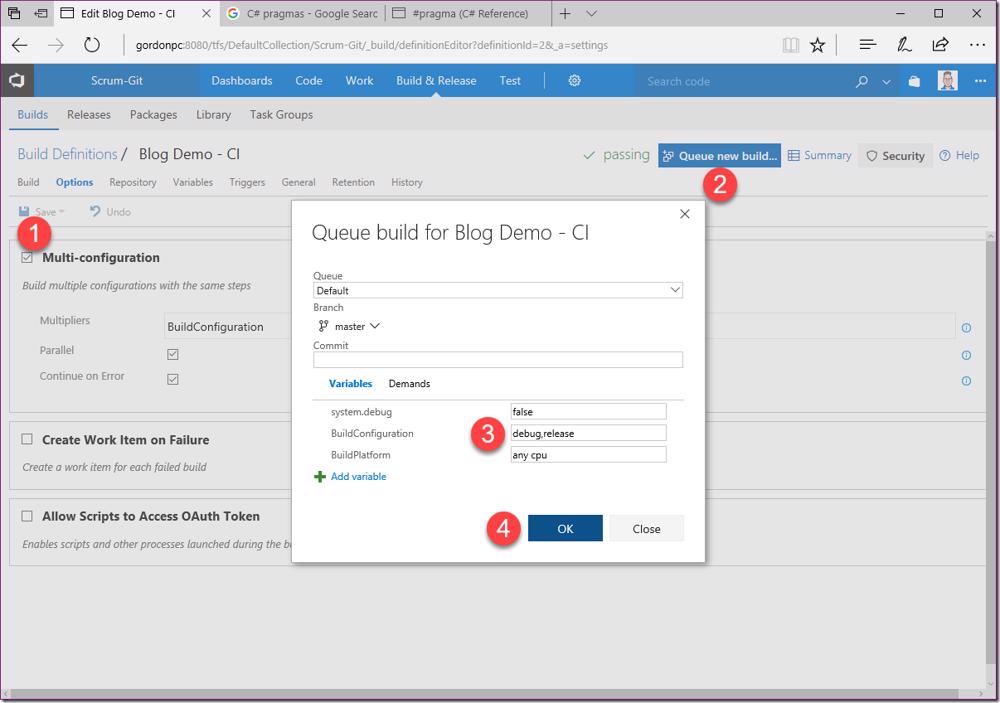Open the Build tab of definition
Viewport: 1000px width, 703px height.
point(28,182)
